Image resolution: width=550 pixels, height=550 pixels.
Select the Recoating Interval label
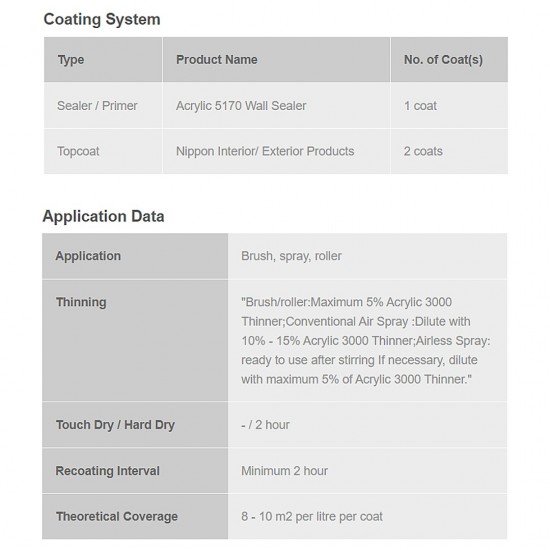[107, 471]
